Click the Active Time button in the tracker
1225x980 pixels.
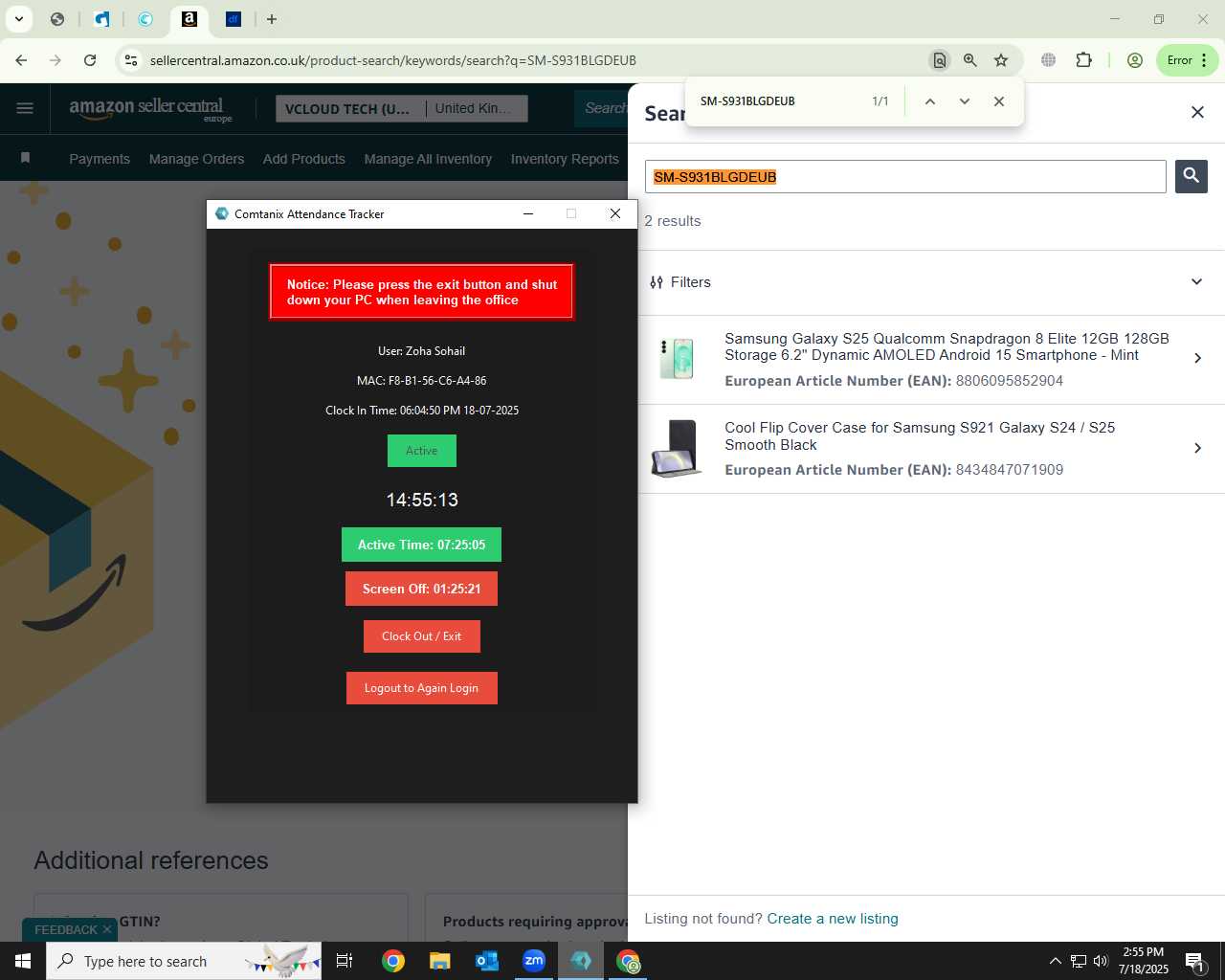tap(421, 545)
